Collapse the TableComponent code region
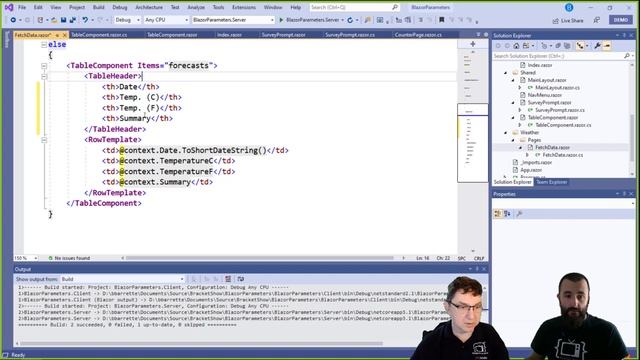The width and height of the screenshot is (640, 360). [x=44, y=66]
